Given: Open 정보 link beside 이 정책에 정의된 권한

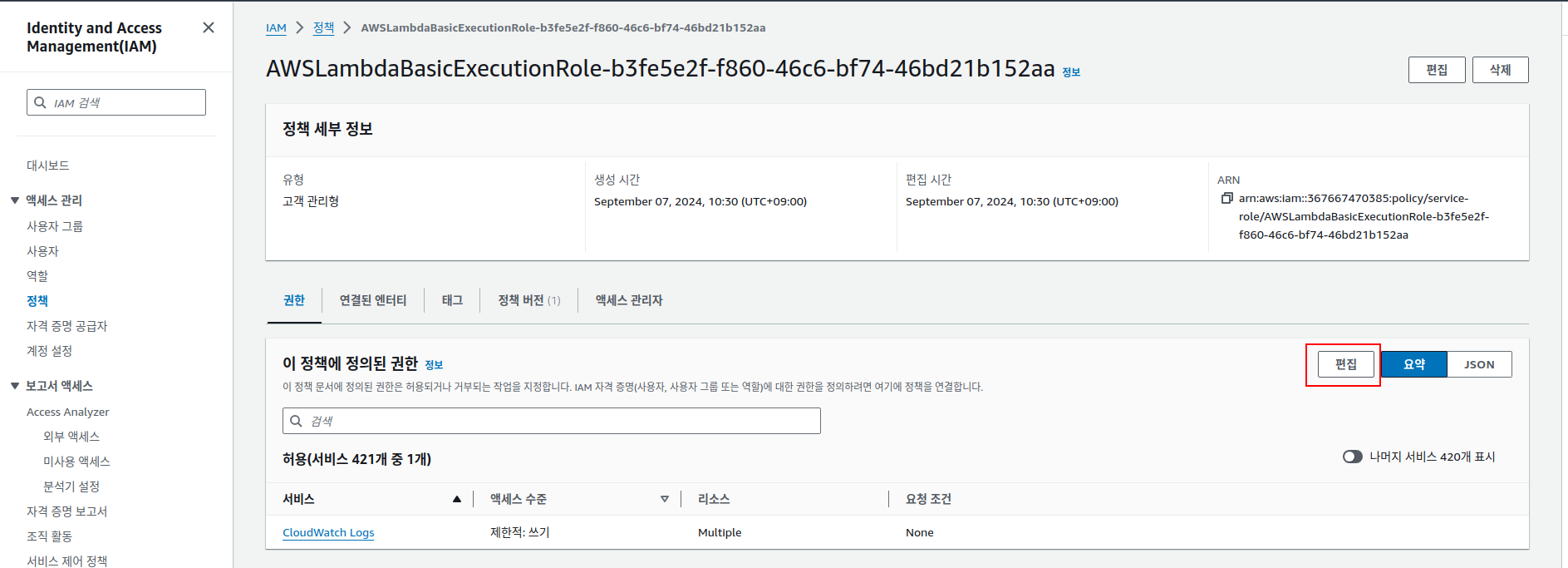Looking at the screenshot, I should (x=434, y=365).
